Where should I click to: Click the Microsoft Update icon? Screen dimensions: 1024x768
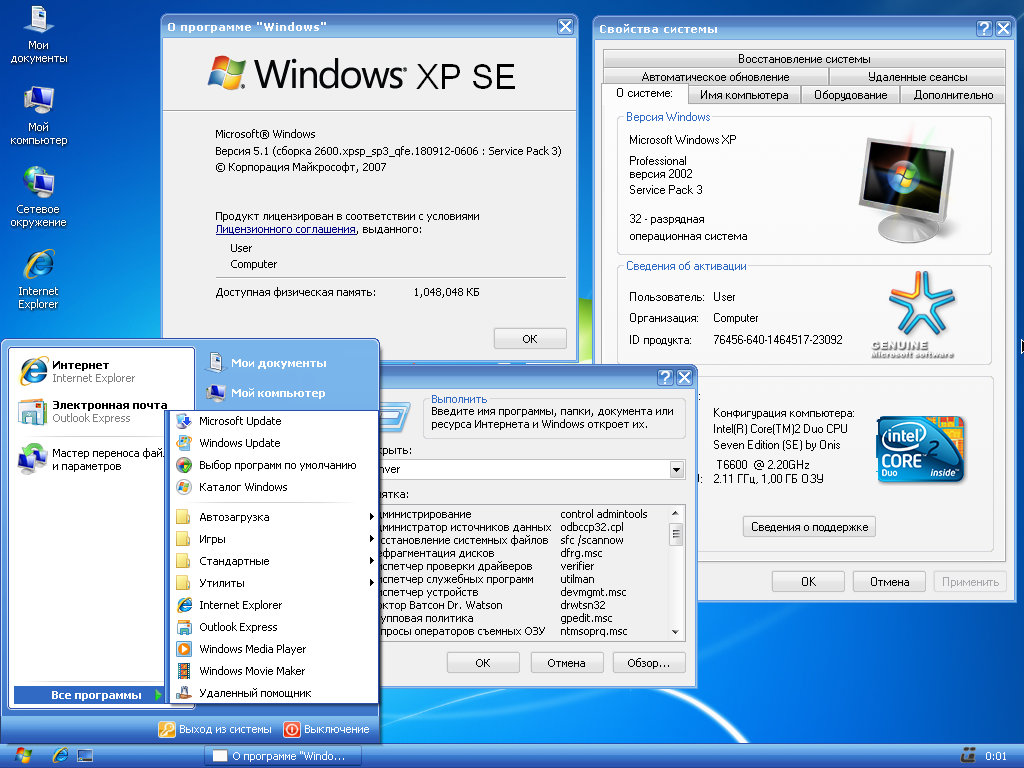(184, 421)
